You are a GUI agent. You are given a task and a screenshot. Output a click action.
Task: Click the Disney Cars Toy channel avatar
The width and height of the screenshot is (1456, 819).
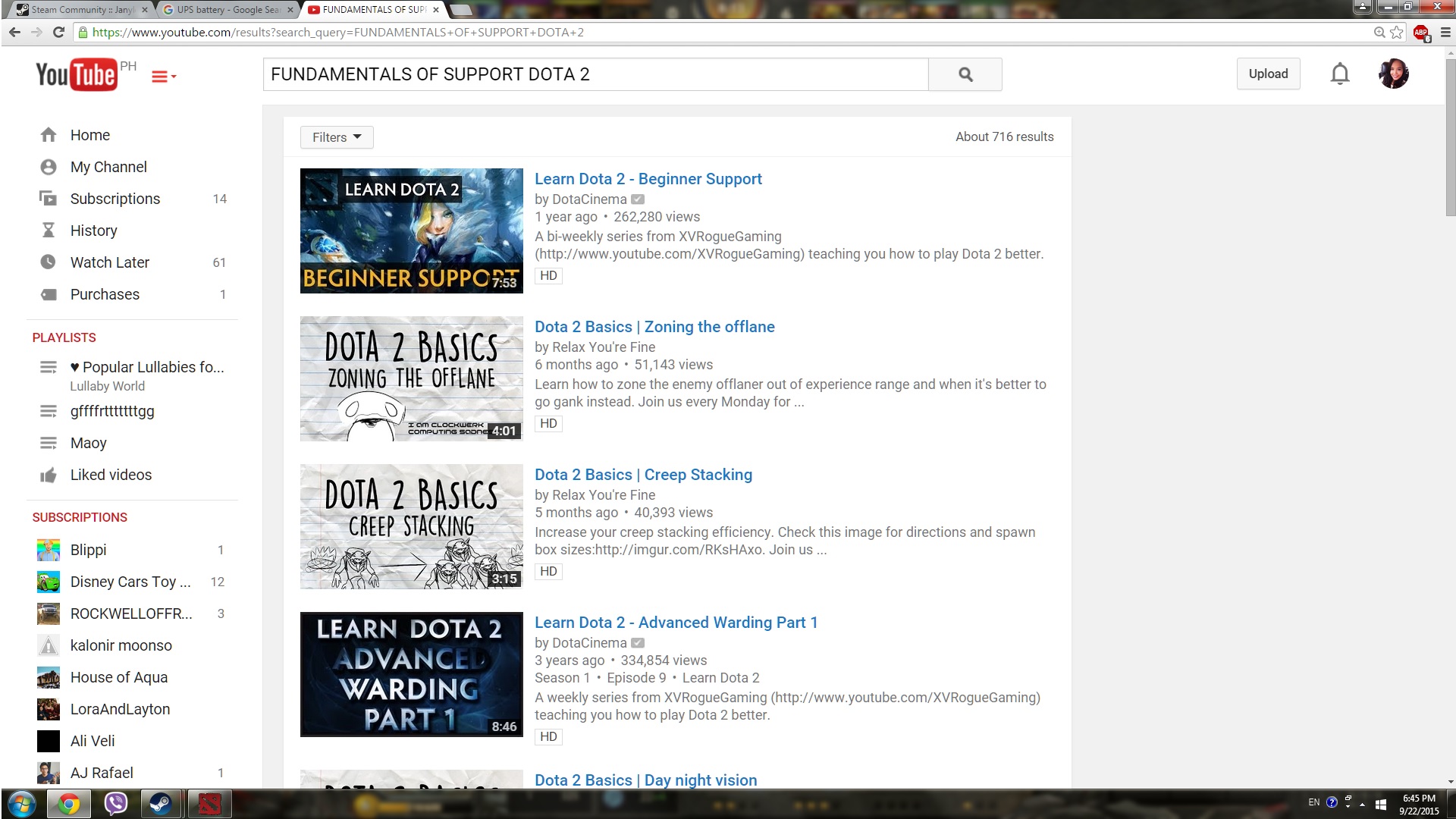coord(49,582)
